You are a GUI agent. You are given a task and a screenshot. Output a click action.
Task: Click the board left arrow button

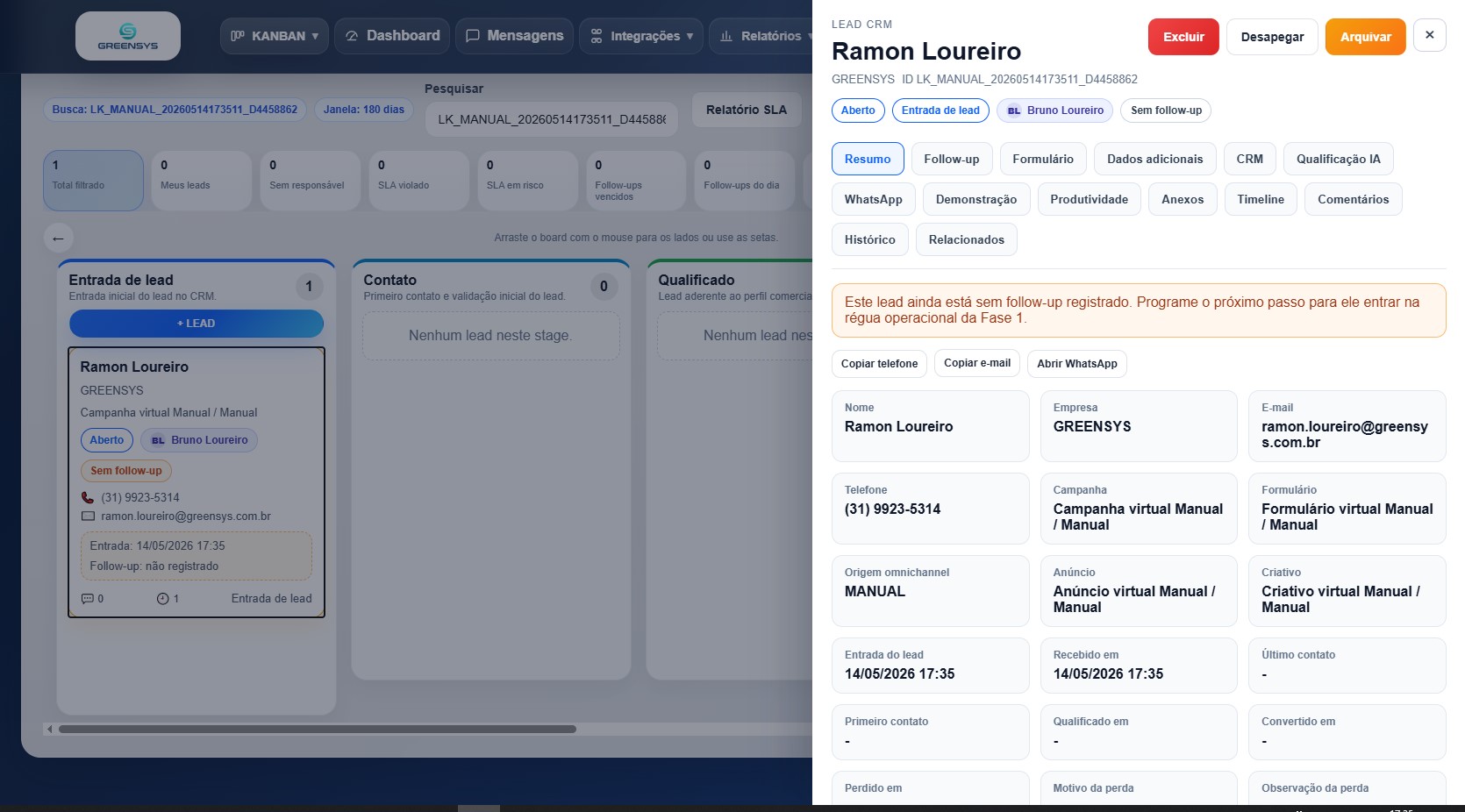(58, 238)
